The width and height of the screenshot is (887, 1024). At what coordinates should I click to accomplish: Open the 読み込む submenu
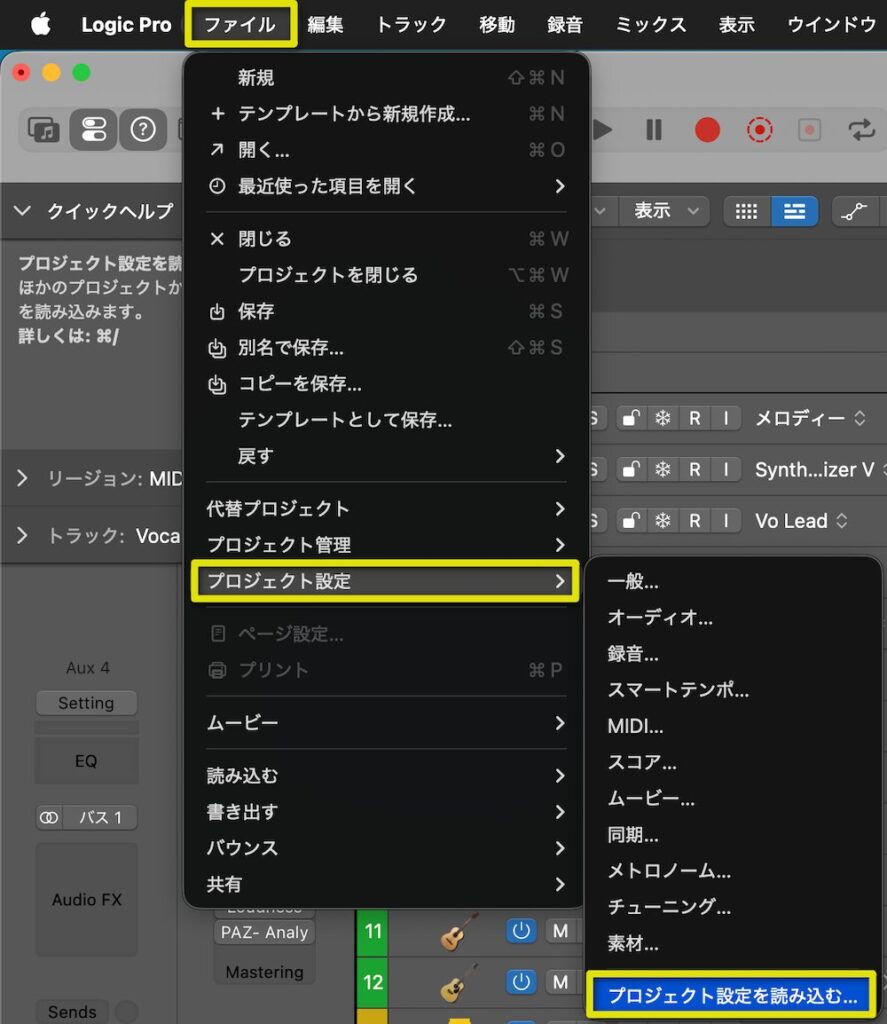[x=385, y=775]
